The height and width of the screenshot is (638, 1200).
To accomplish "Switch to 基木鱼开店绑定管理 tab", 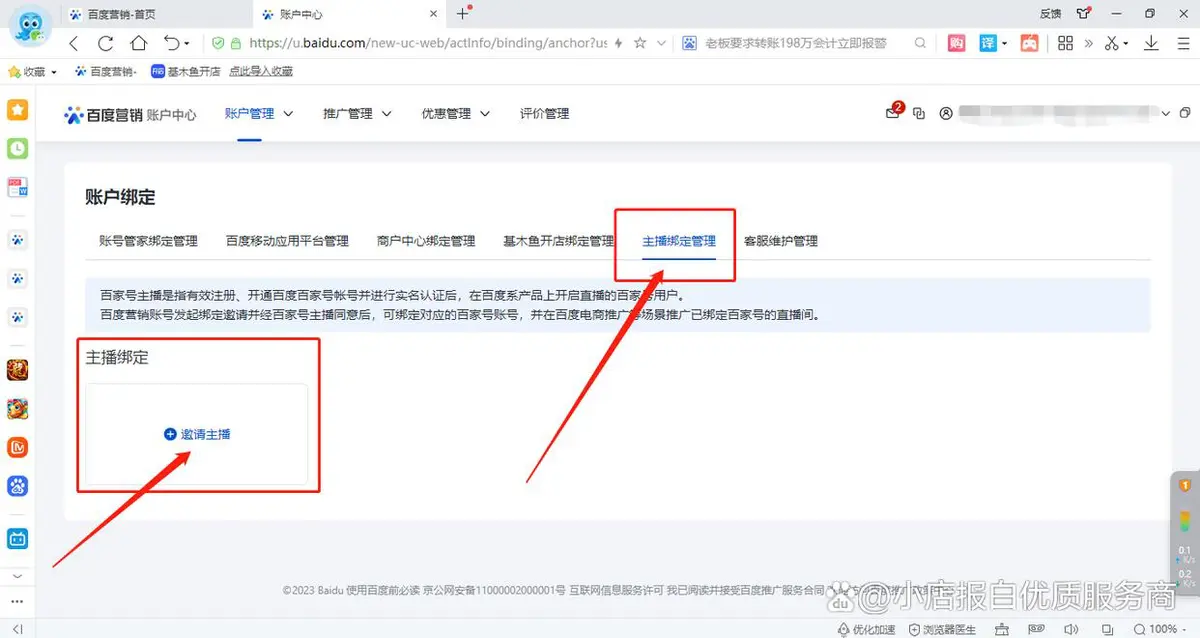I will 558,241.
